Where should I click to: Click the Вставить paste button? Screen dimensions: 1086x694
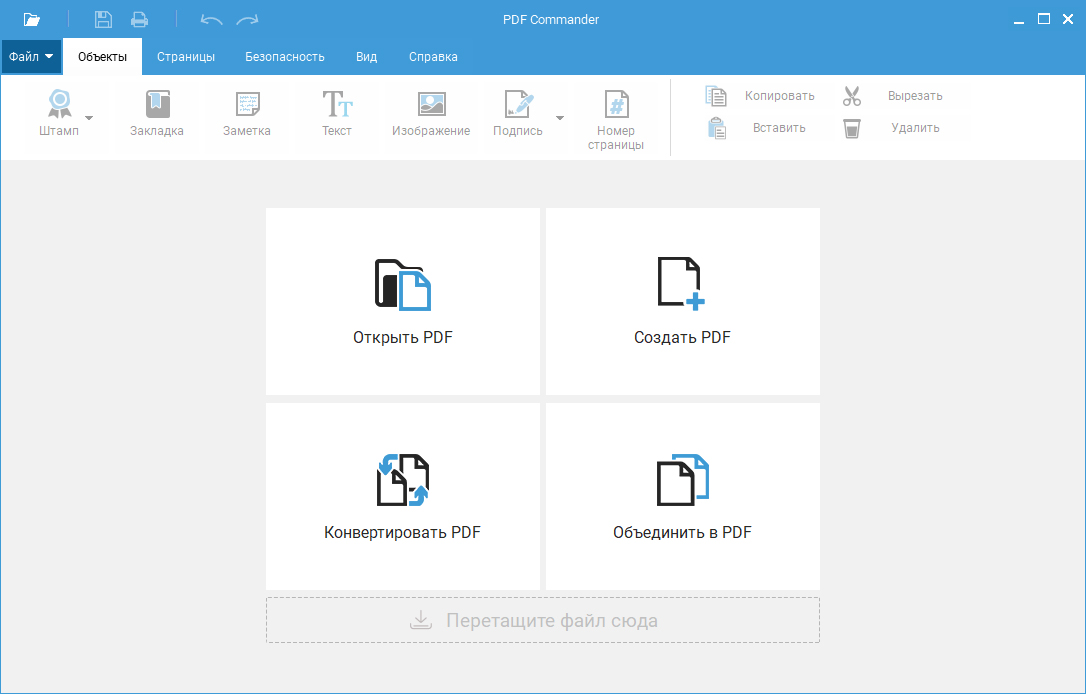(x=756, y=128)
